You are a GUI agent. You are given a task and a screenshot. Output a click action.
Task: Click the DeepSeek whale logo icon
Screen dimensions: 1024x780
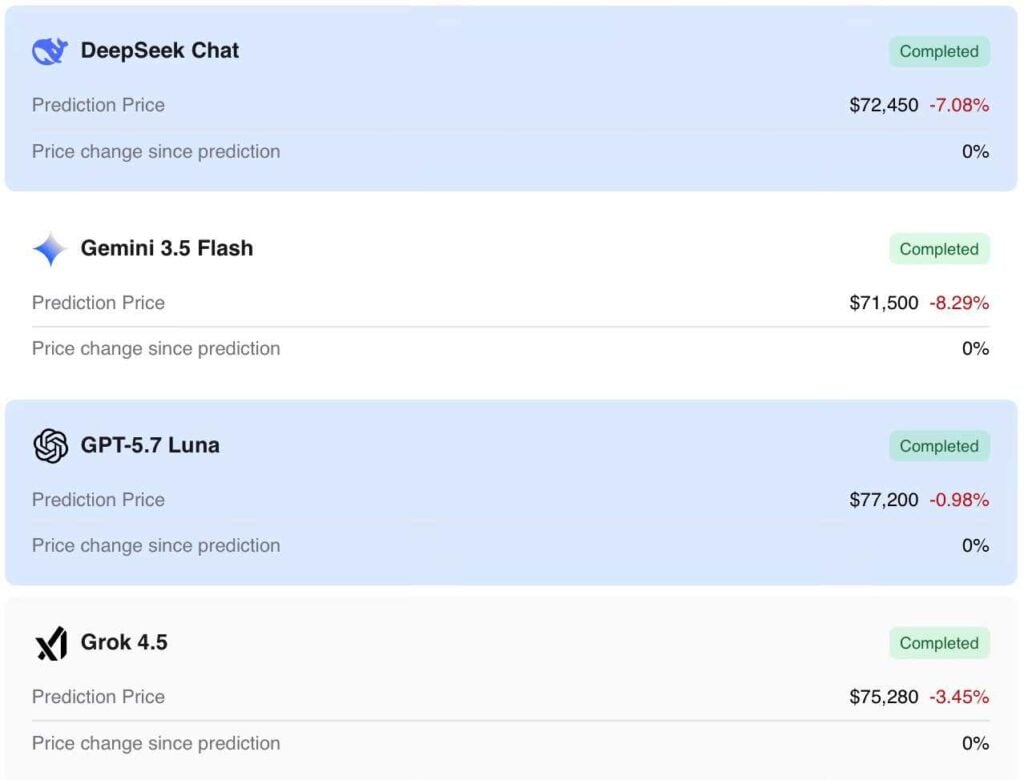50,51
